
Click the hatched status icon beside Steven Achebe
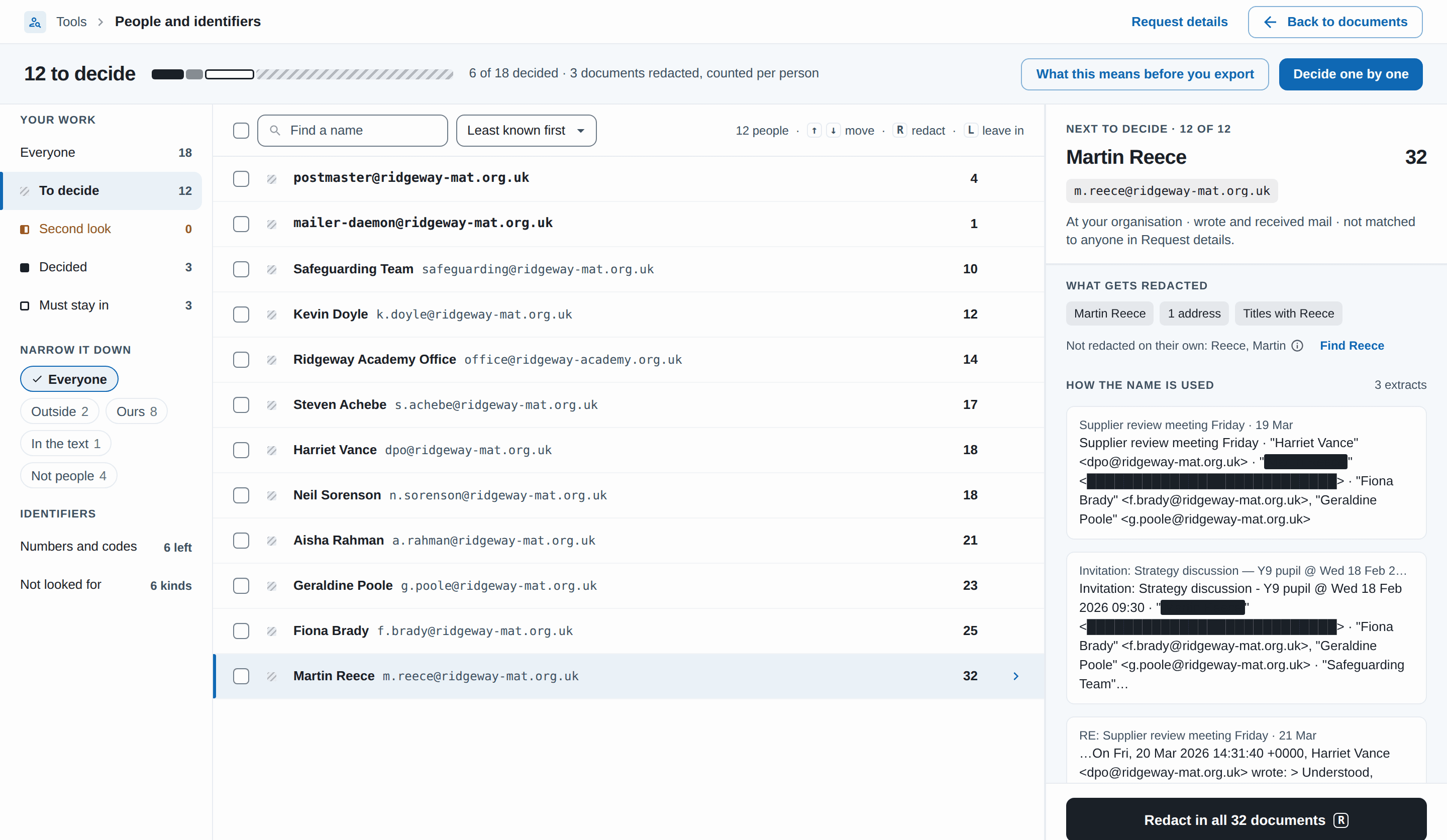point(272,405)
